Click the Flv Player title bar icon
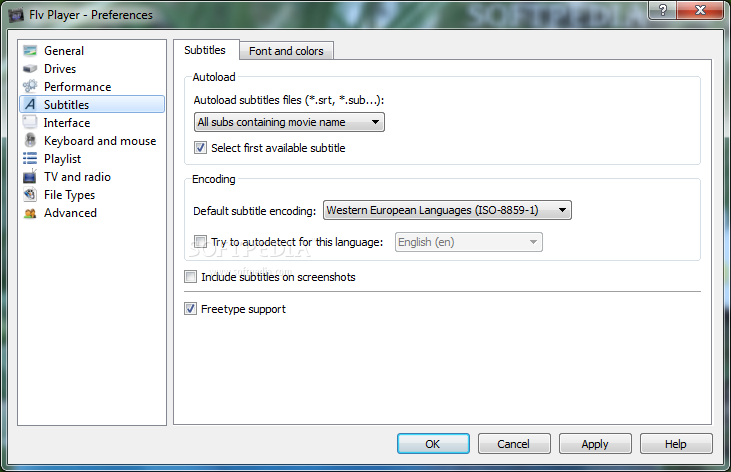 click(x=16, y=15)
